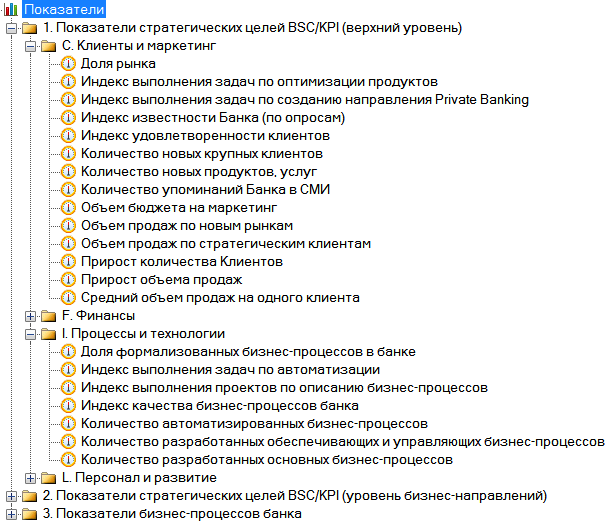This screenshot has width=609, height=522.
Task: Expand the F. Финансы folder node
Action: tap(30, 316)
